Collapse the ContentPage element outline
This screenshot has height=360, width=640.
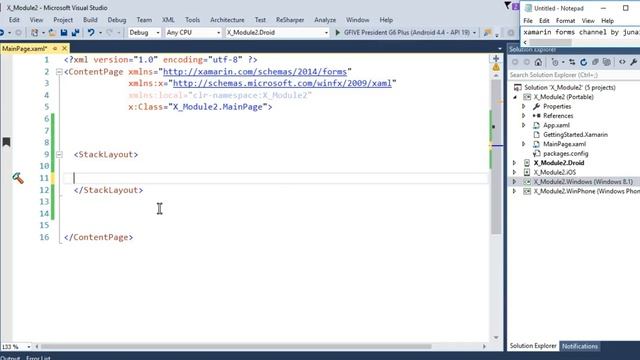point(59,72)
